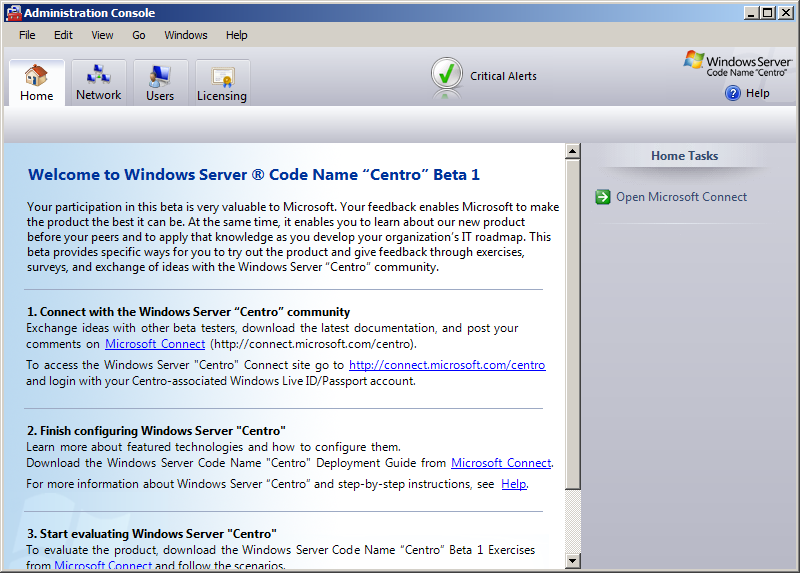
Task: Open the View menu
Action: point(102,35)
